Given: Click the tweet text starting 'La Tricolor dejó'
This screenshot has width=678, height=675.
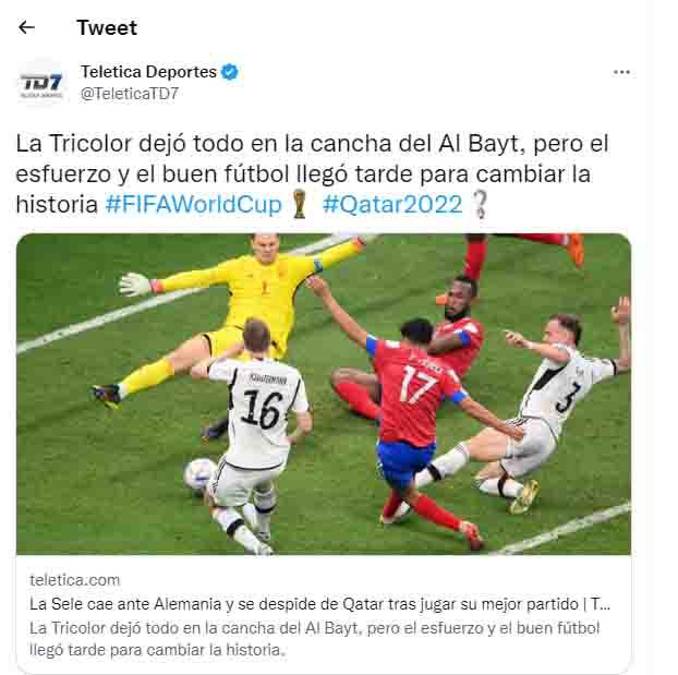Looking at the screenshot, I should tap(312, 173).
